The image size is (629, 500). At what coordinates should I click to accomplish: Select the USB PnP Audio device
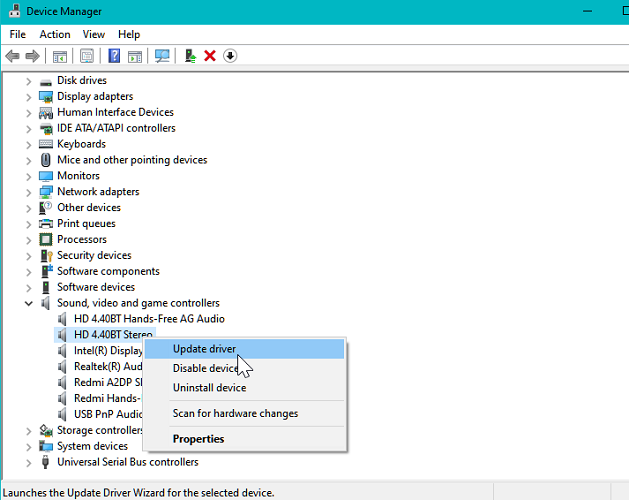coord(108,414)
